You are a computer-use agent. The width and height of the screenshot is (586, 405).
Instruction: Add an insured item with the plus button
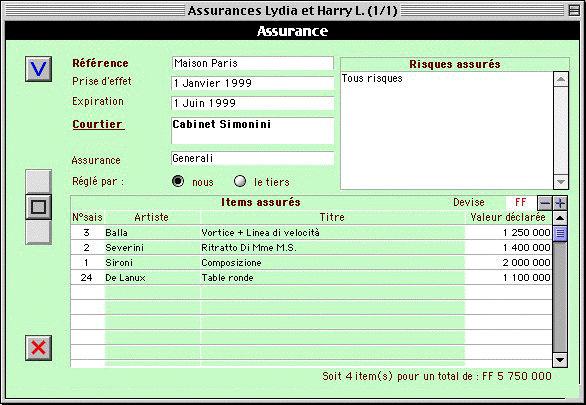coord(560,203)
